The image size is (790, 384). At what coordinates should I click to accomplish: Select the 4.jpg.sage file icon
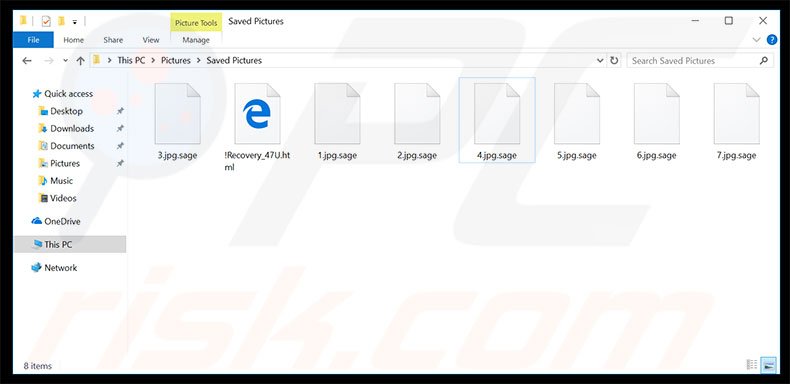[497, 114]
